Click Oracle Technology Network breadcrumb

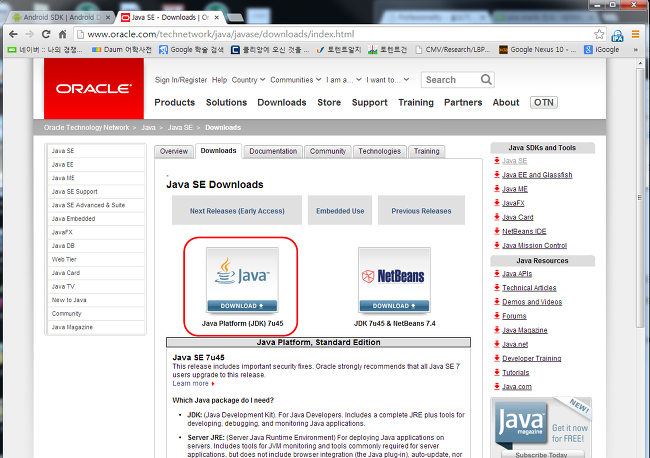point(86,127)
